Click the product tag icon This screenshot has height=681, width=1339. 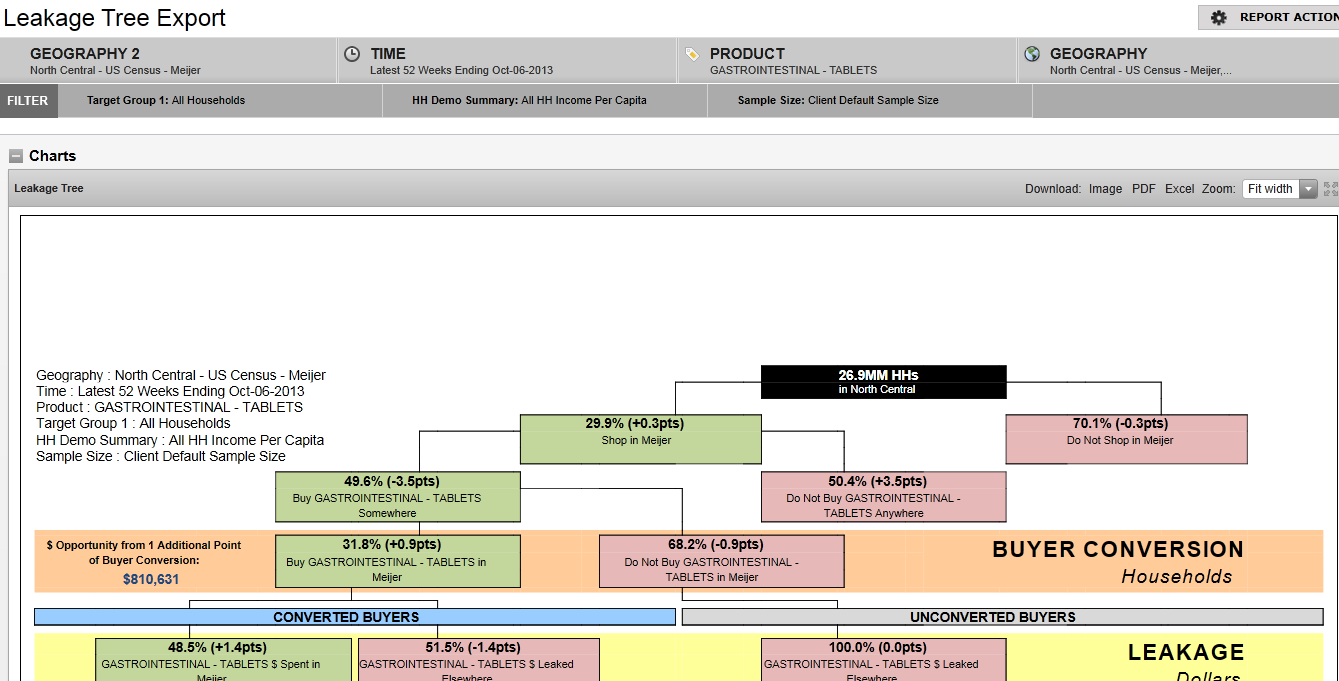coord(691,54)
